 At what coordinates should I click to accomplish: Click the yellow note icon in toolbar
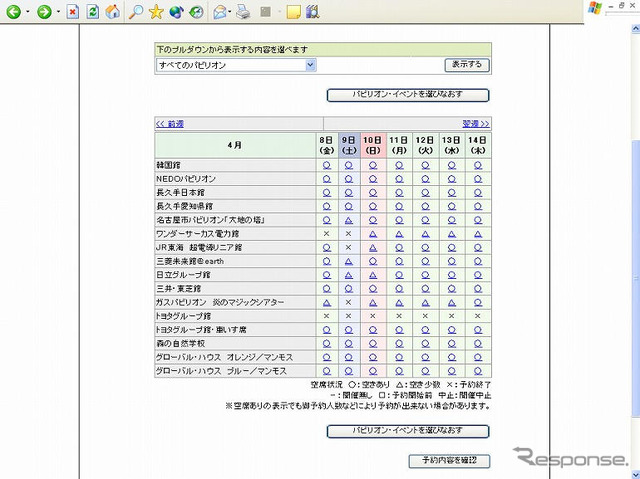point(293,12)
